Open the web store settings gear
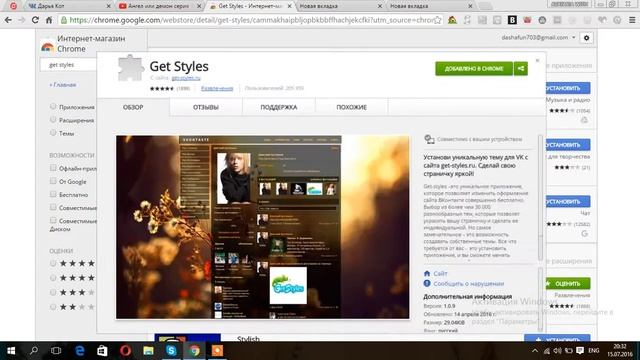Viewport: 640px width, 360px height. (587, 38)
